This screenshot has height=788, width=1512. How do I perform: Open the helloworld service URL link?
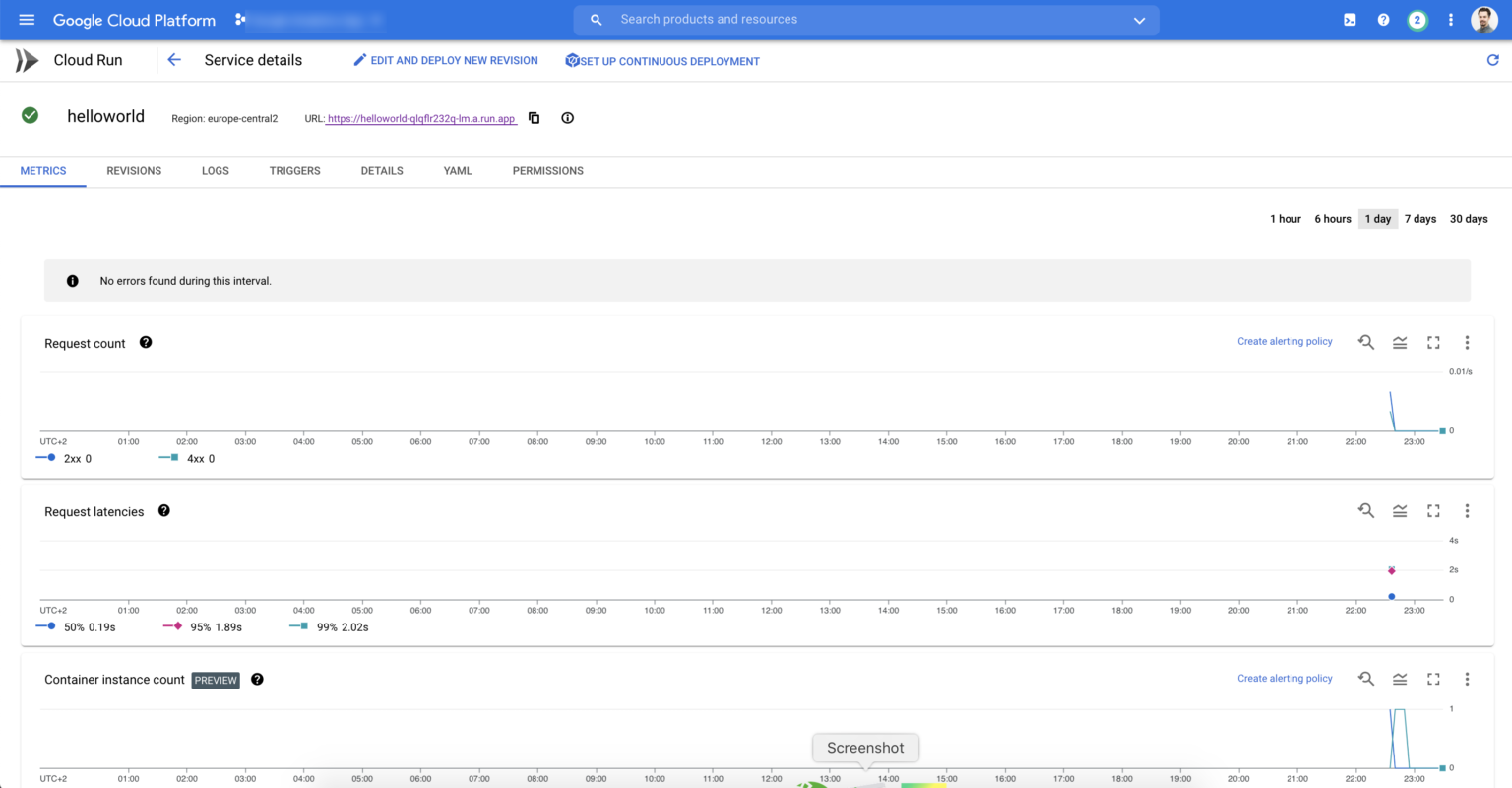(x=421, y=119)
